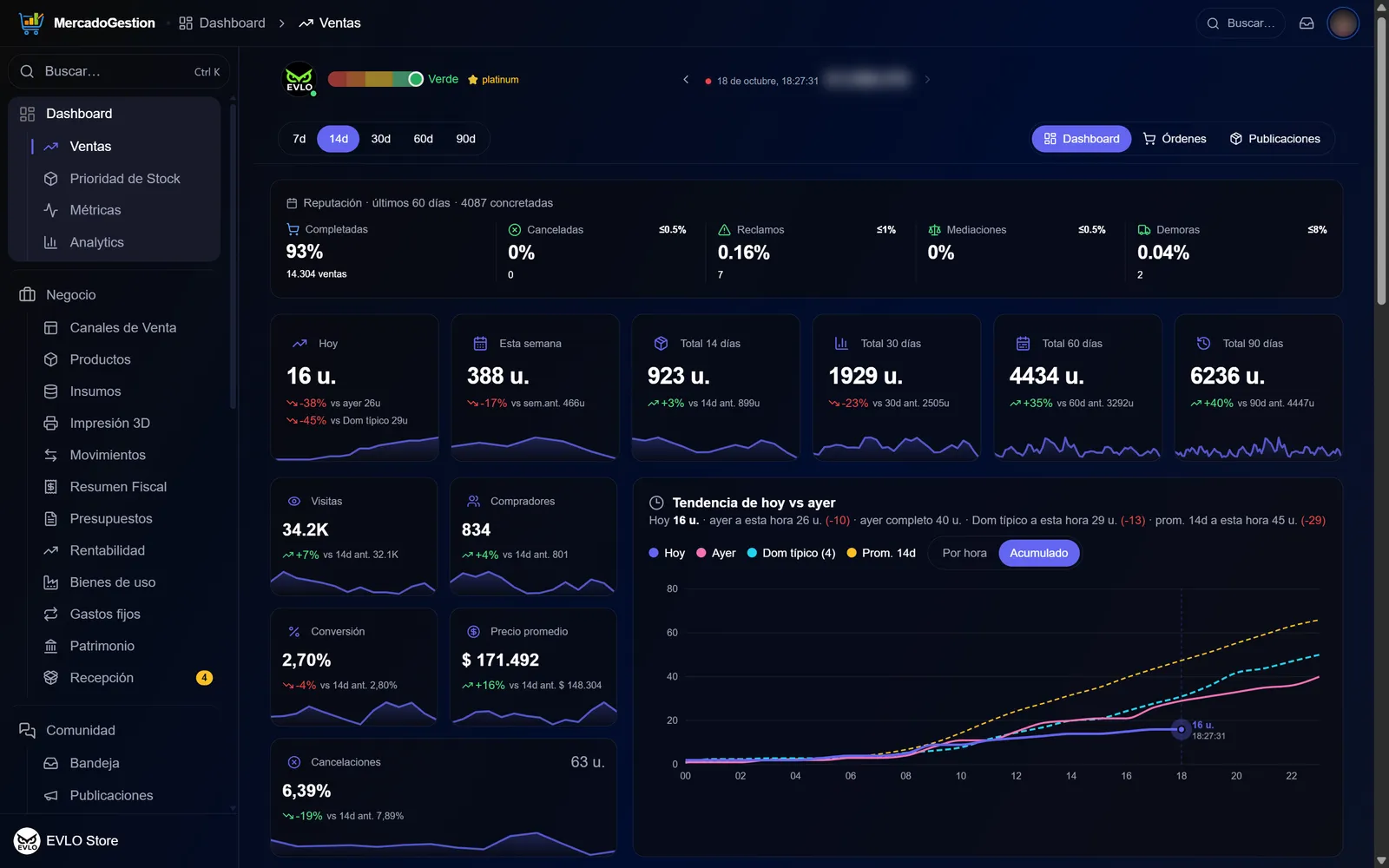Click the Recepción badge showing 4
Screen dimensions: 1389x868
pyautogui.click(x=204, y=678)
